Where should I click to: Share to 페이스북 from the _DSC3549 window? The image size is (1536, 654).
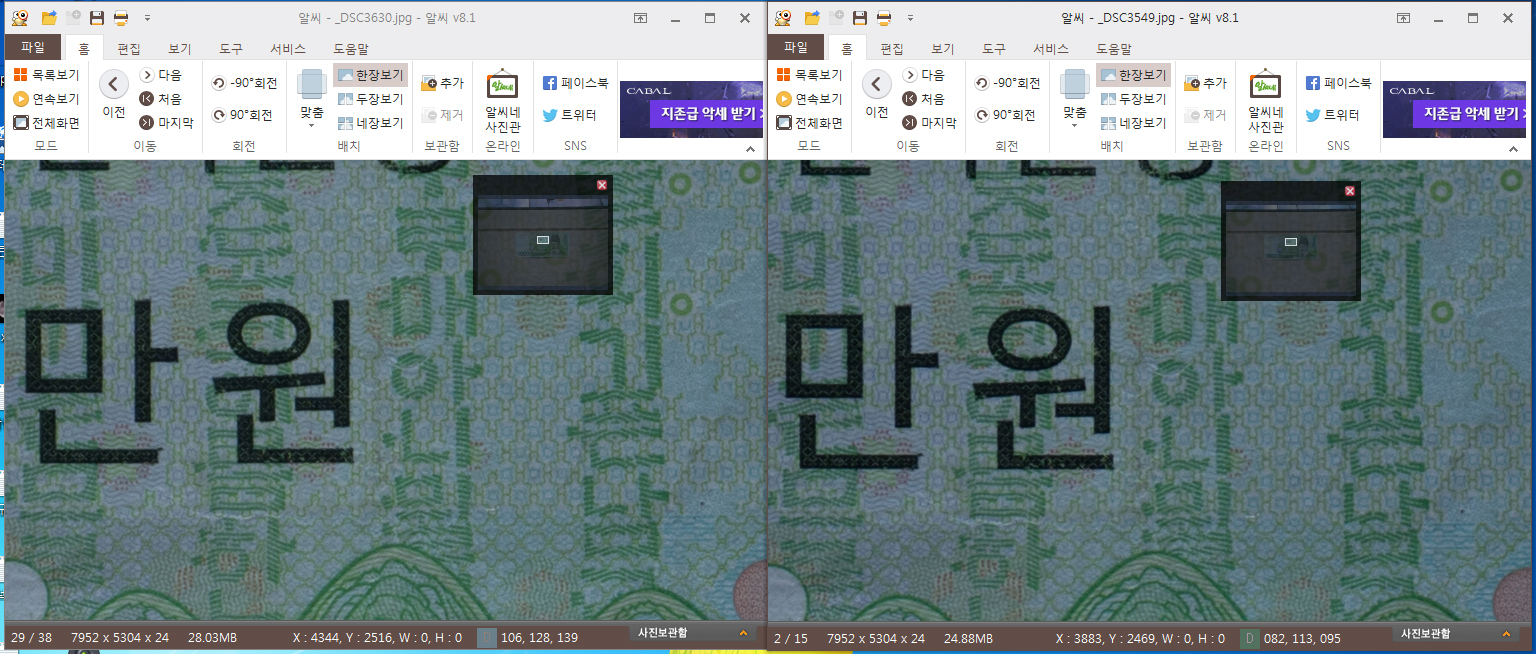pyautogui.click(x=1338, y=84)
